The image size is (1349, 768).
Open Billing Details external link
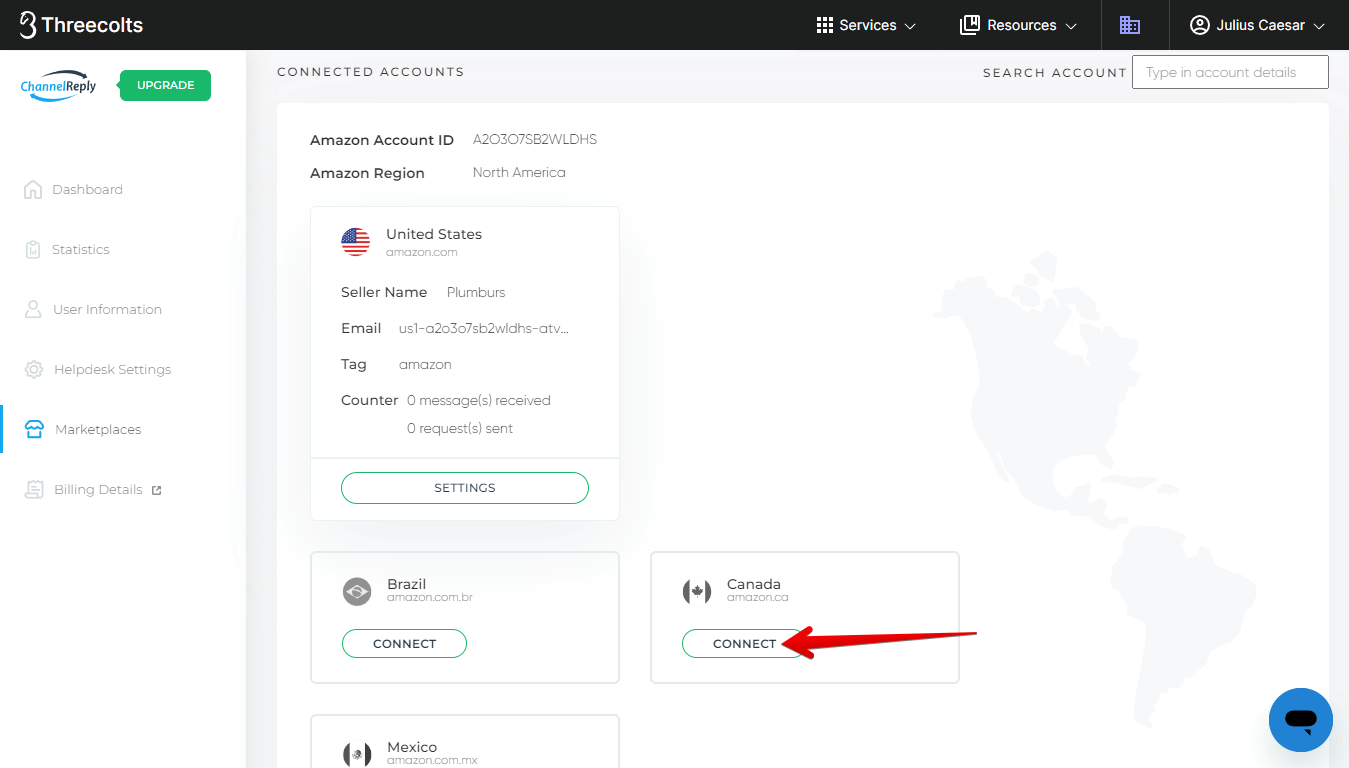[98, 489]
